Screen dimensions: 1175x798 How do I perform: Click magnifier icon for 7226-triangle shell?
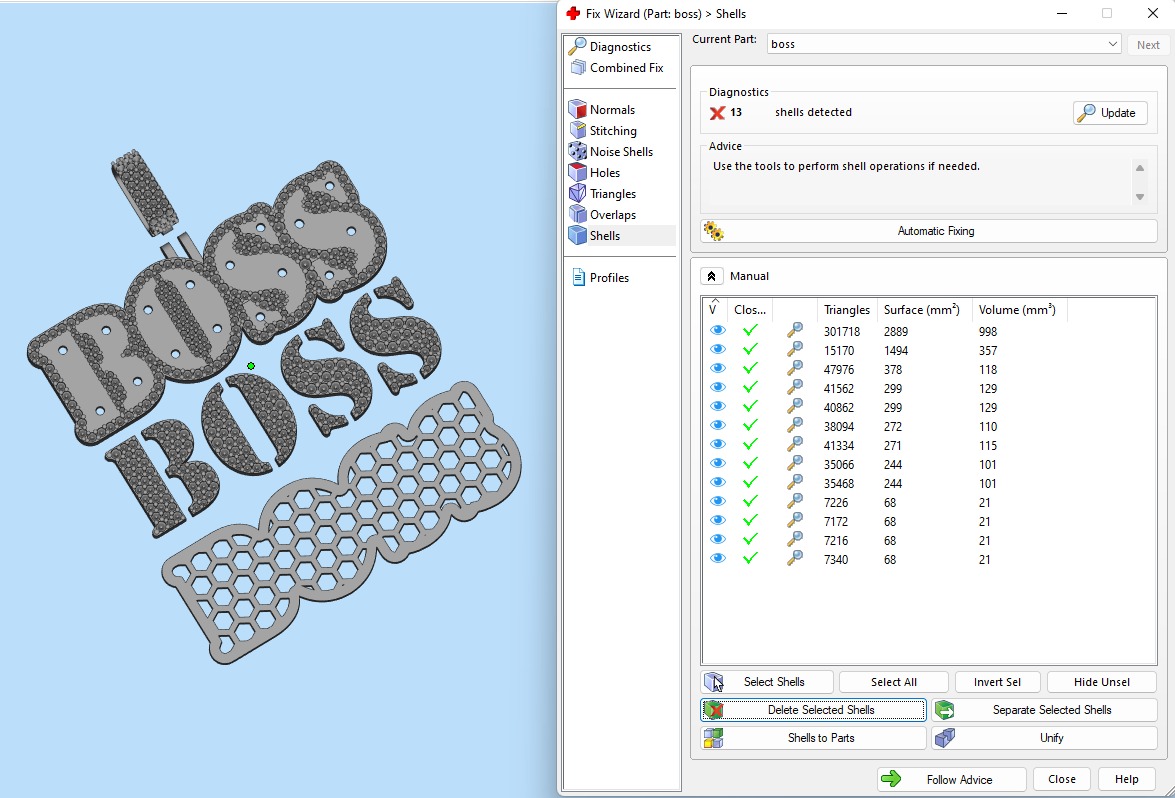[x=795, y=501]
